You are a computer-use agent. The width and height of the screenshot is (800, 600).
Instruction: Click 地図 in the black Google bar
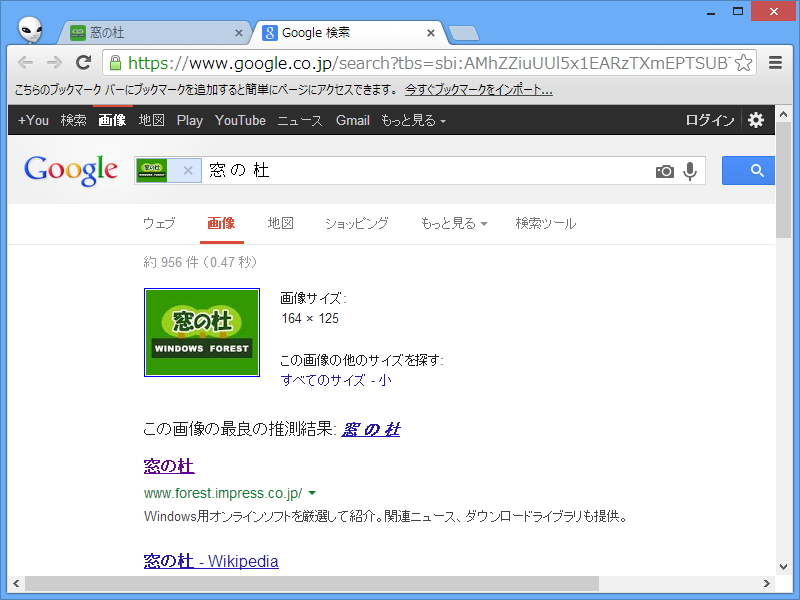coord(152,120)
